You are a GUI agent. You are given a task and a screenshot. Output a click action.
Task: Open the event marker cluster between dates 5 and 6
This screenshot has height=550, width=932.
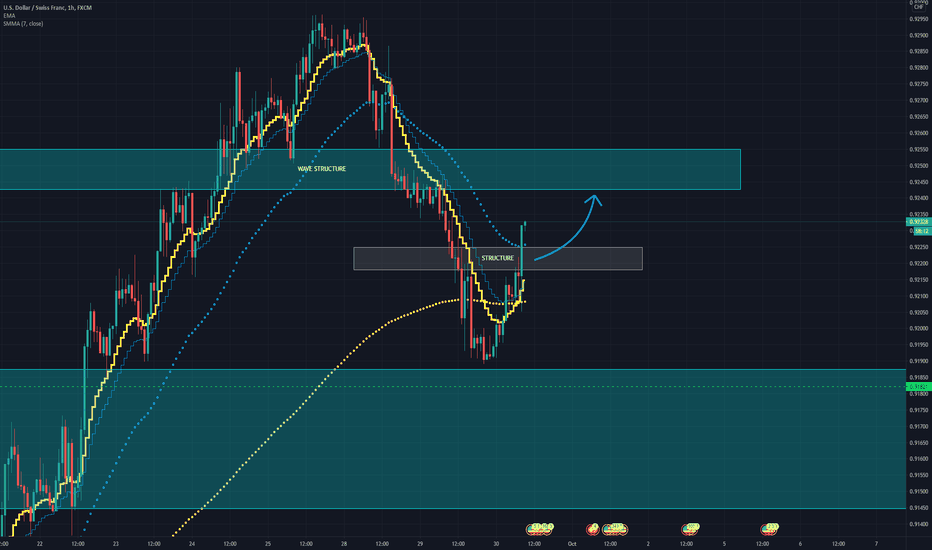click(770, 528)
